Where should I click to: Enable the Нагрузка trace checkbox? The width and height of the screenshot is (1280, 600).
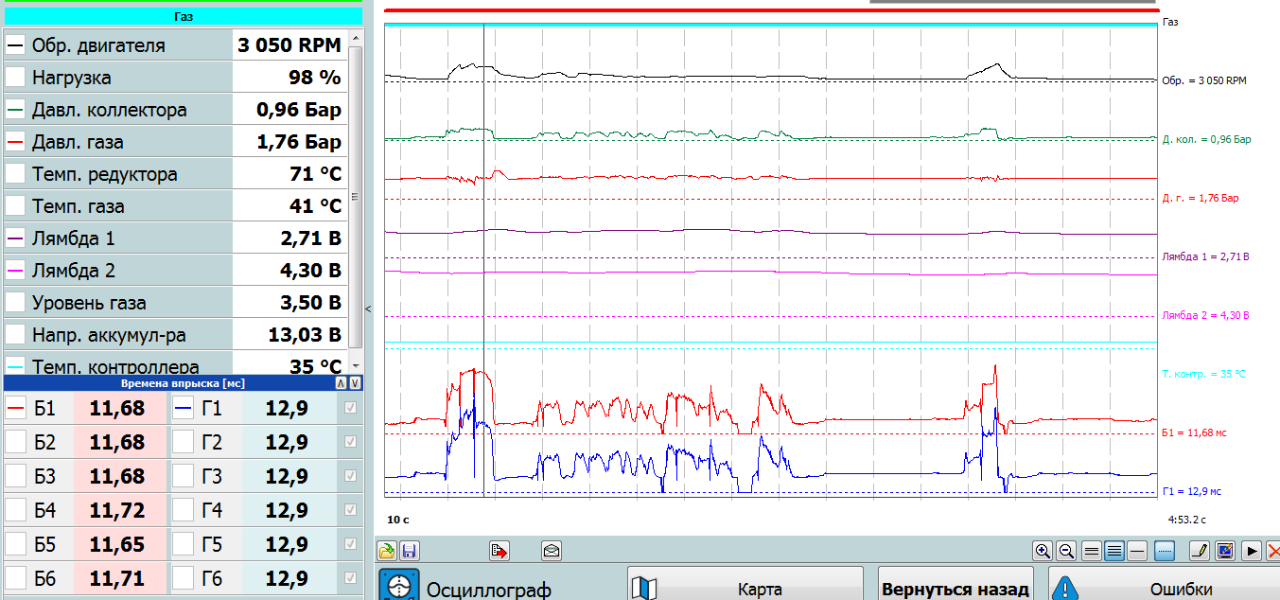coord(16,78)
